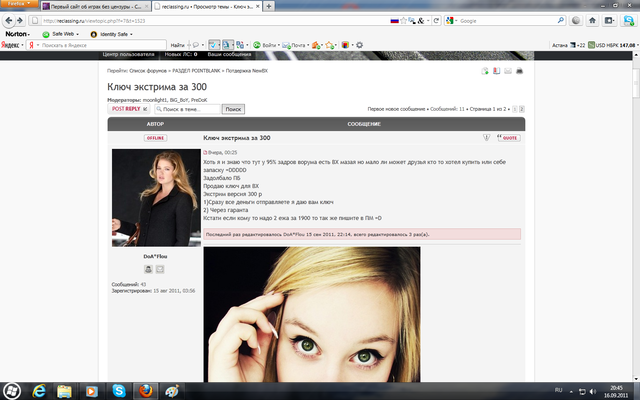640x400 pixels.
Task: Open moderator PreDoK profile link
Action: point(199,100)
